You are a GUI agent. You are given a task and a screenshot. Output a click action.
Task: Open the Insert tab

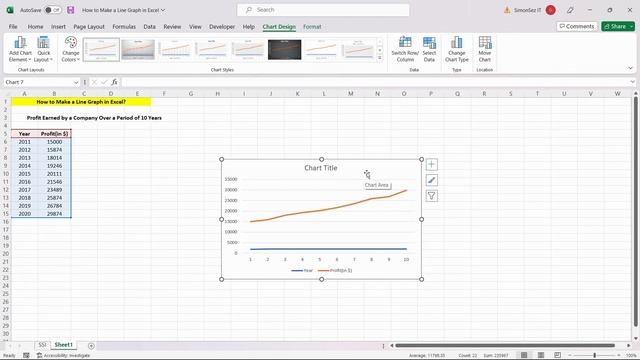pyautogui.click(x=58, y=27)
